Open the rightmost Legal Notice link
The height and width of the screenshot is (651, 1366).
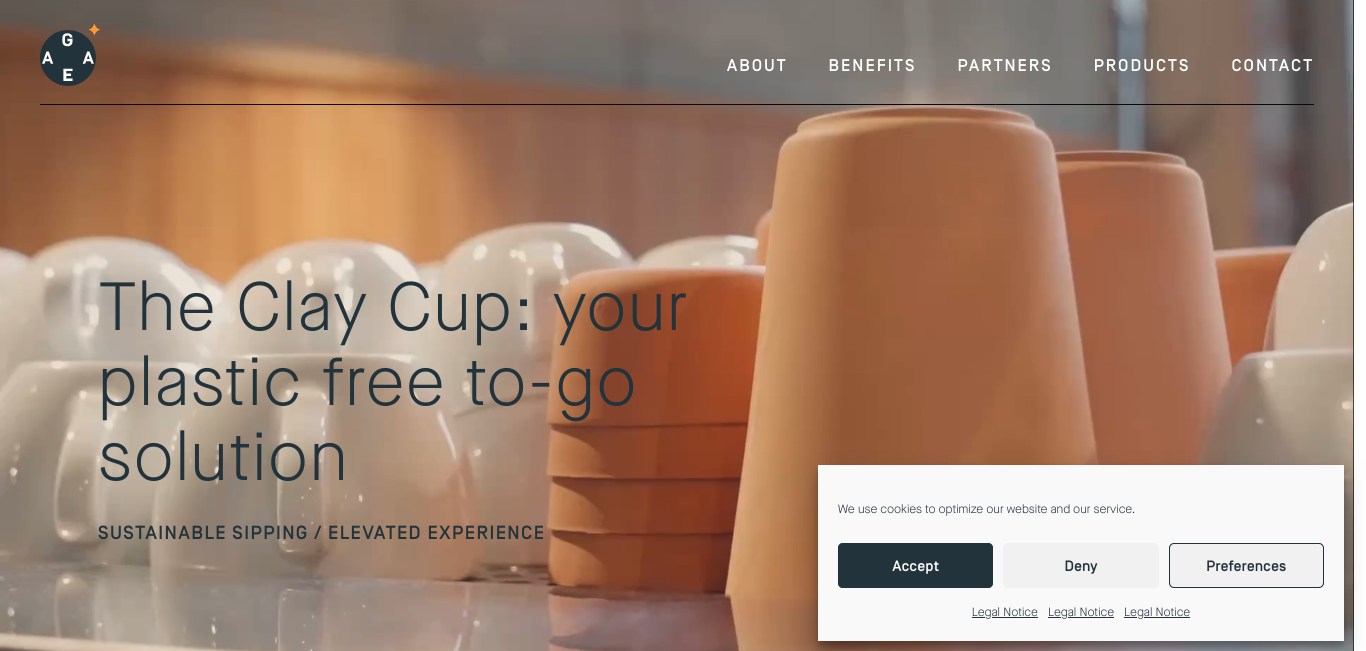click(x=1157, y=612)
